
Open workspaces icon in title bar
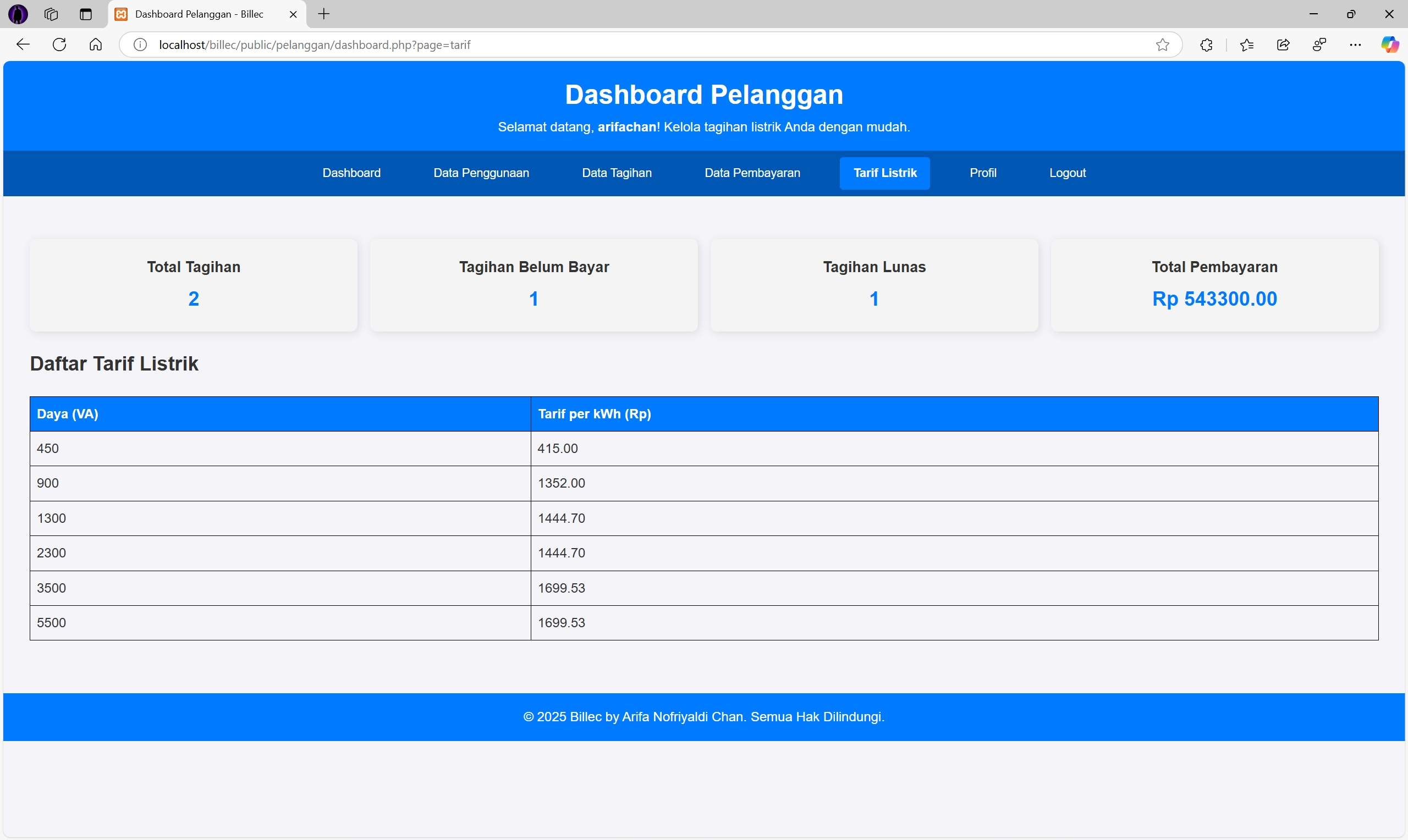coord(51,14)
